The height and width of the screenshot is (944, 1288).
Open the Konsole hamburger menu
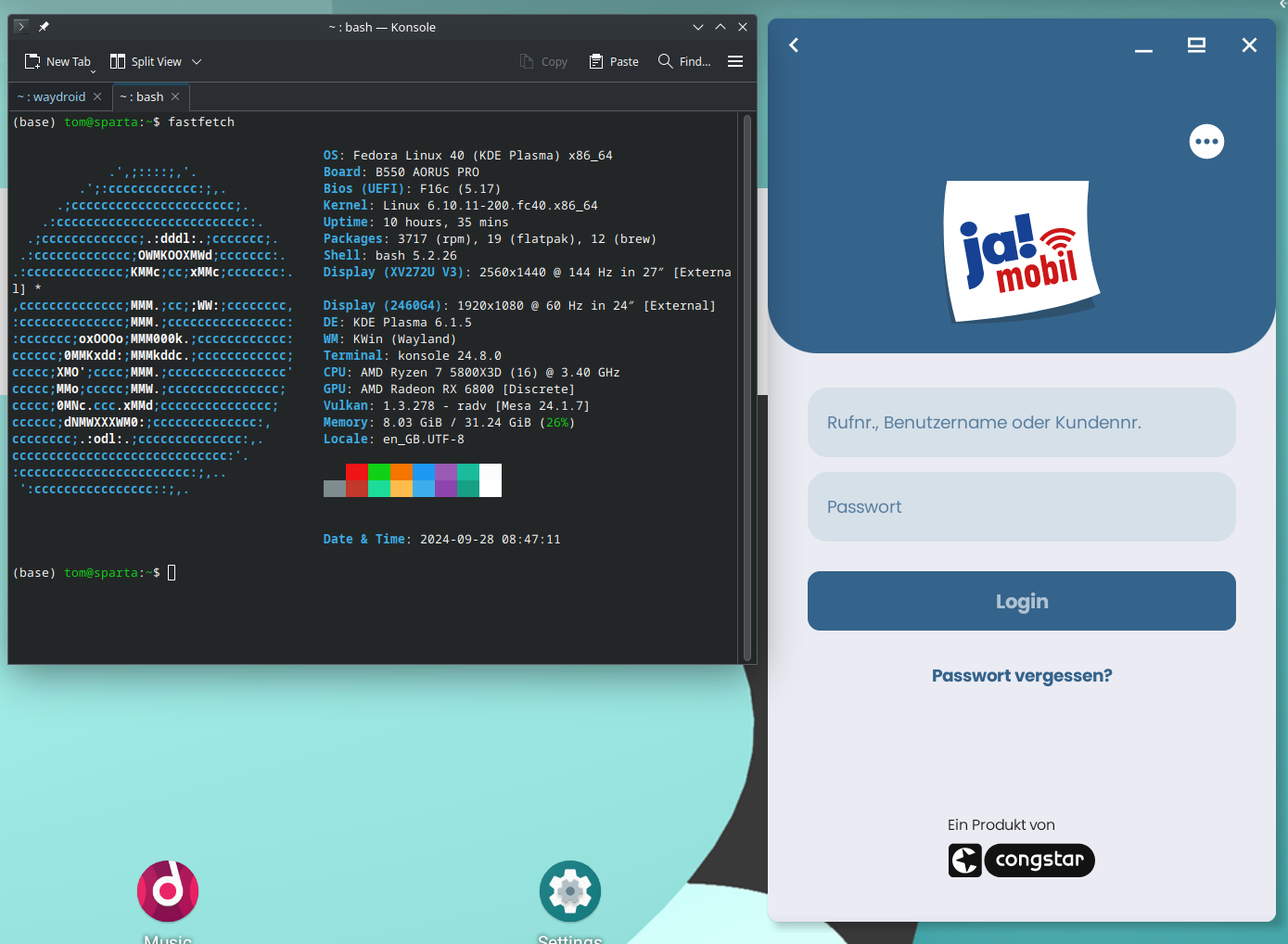(735, 62)
